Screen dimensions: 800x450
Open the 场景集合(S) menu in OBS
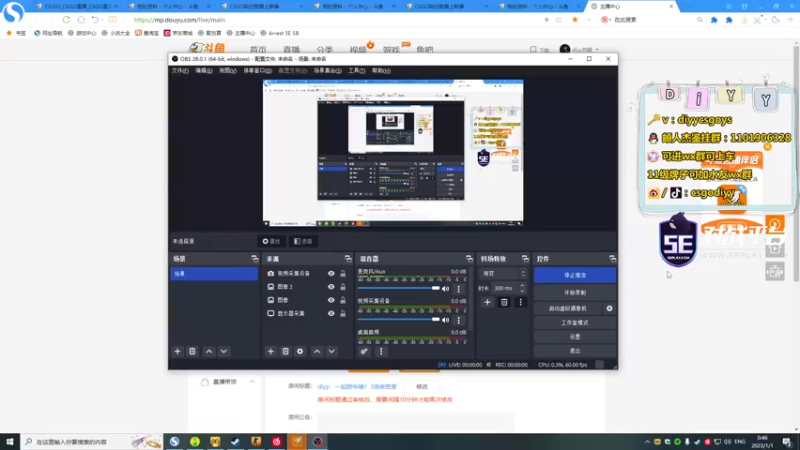pos(328,70)
